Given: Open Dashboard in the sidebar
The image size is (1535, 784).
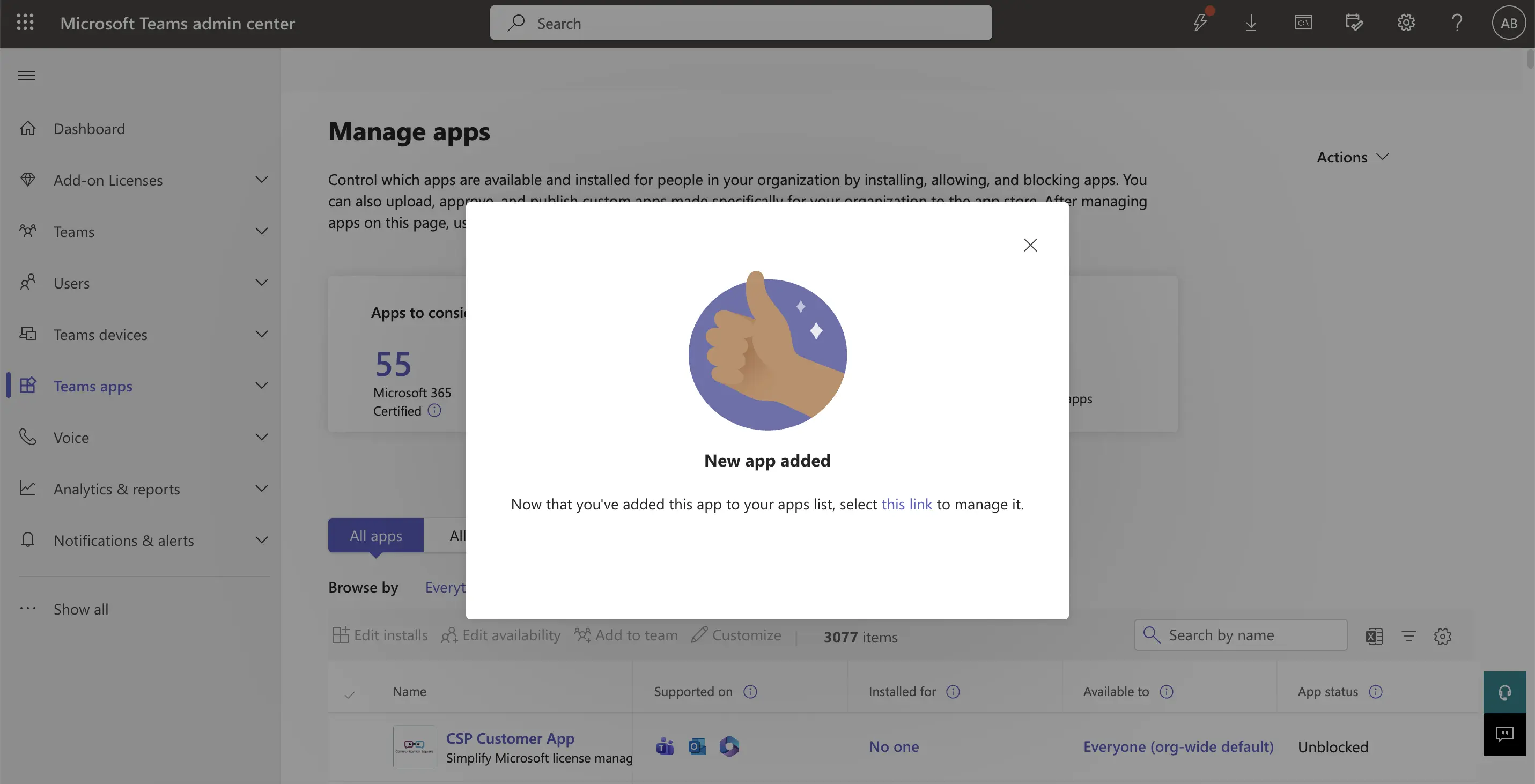Looking at the screenshot, I should pos(90,128).
